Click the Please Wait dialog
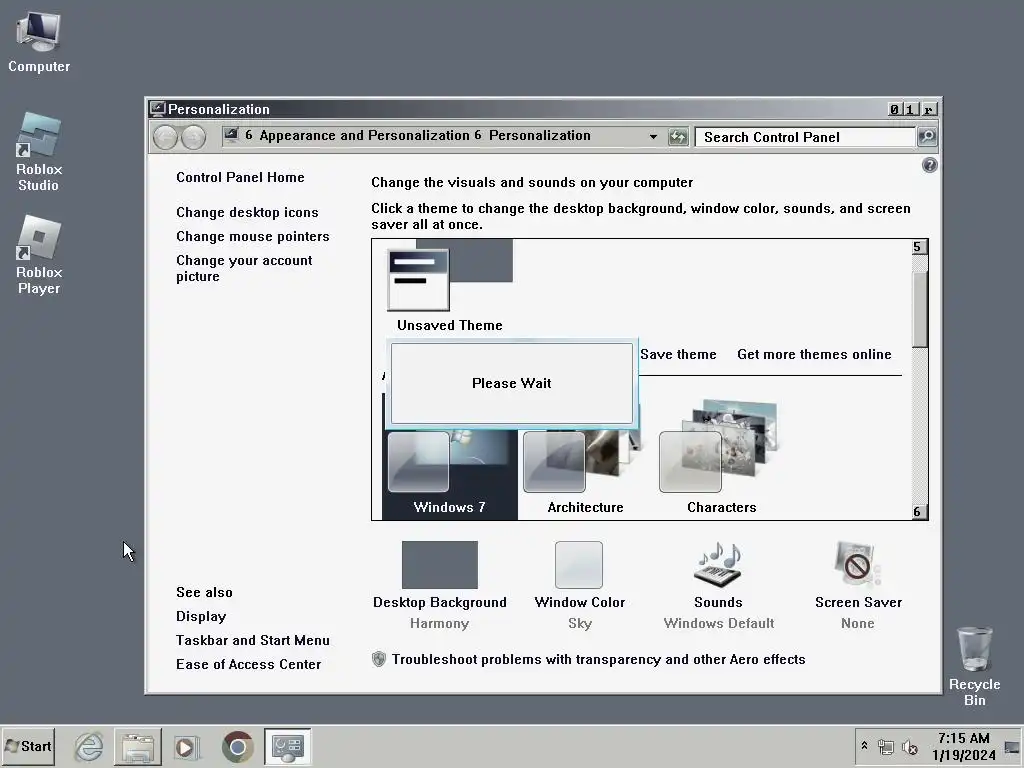 511,383
